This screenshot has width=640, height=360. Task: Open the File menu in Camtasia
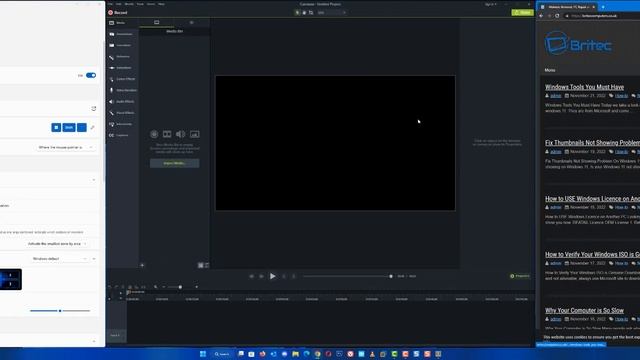[x=111, y=4]
